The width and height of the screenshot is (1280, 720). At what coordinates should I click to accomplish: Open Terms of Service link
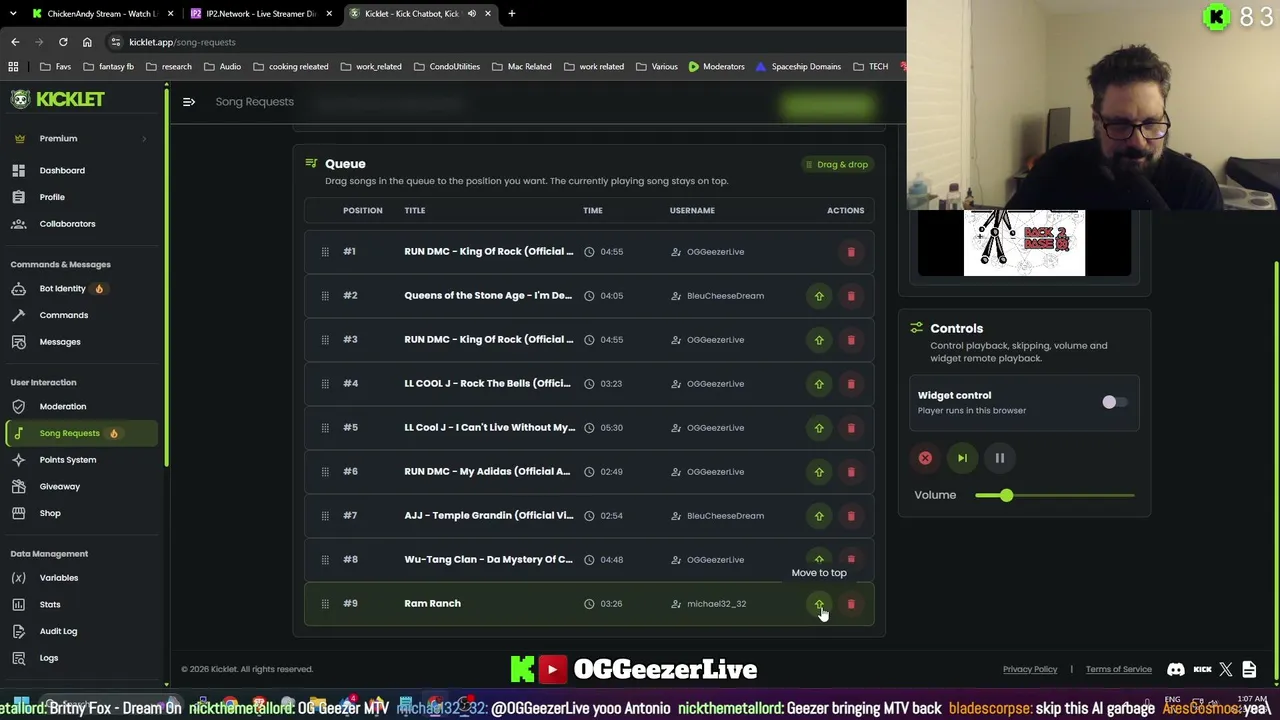coord(1119,669)
